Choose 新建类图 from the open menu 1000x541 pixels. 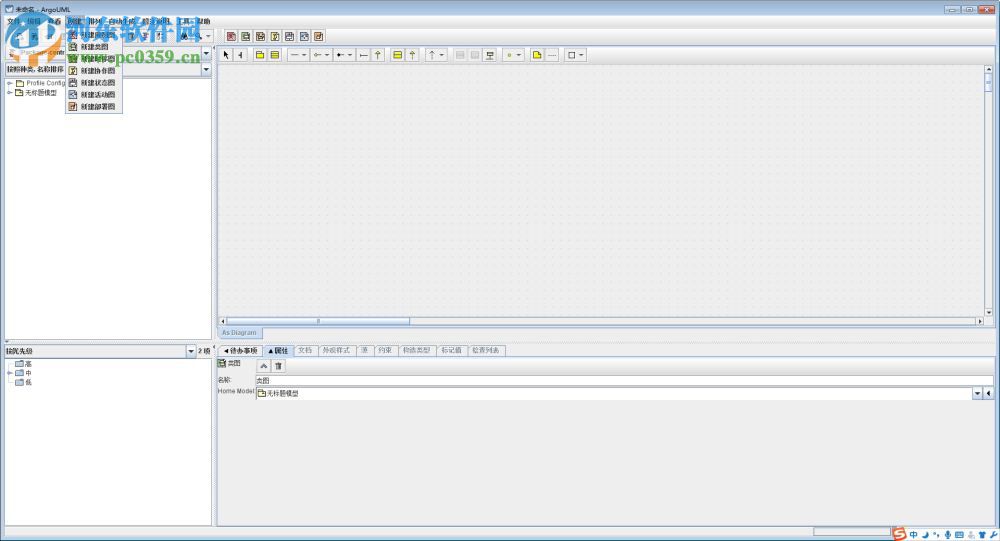point(94,47)
